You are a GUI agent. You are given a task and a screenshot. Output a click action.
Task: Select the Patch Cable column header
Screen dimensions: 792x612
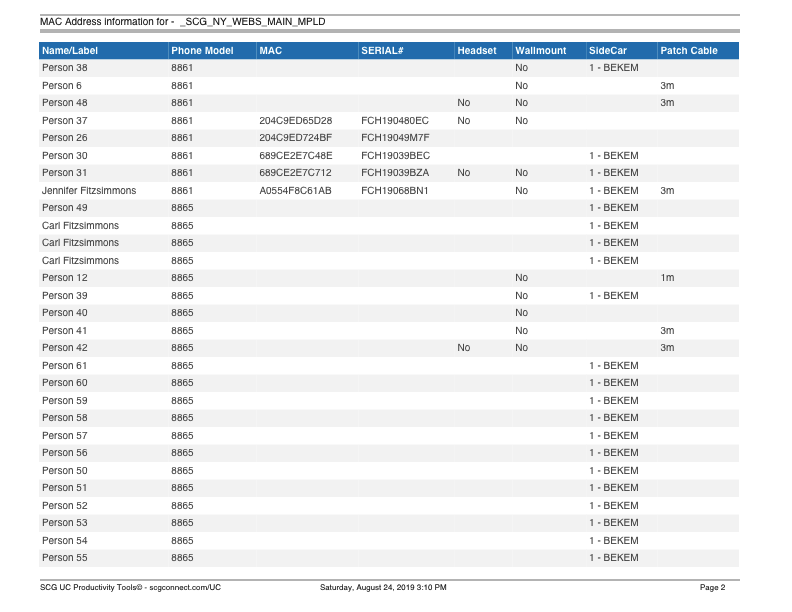click(x=689, y=51)
